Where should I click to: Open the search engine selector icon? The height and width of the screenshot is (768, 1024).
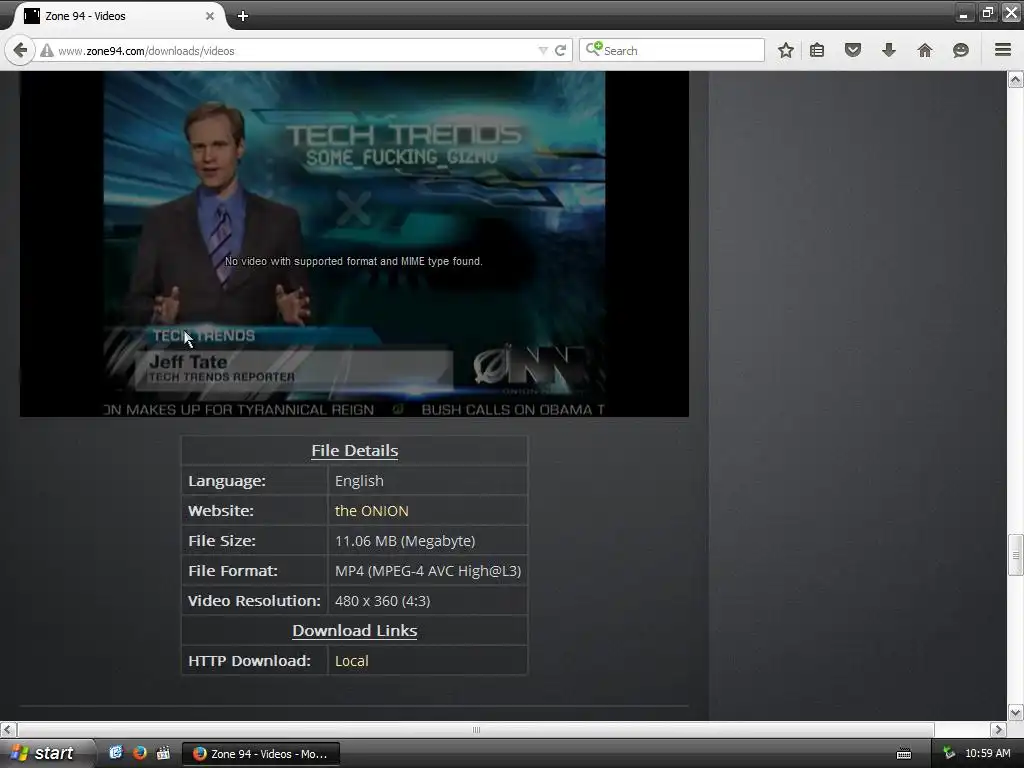[593, 49]
